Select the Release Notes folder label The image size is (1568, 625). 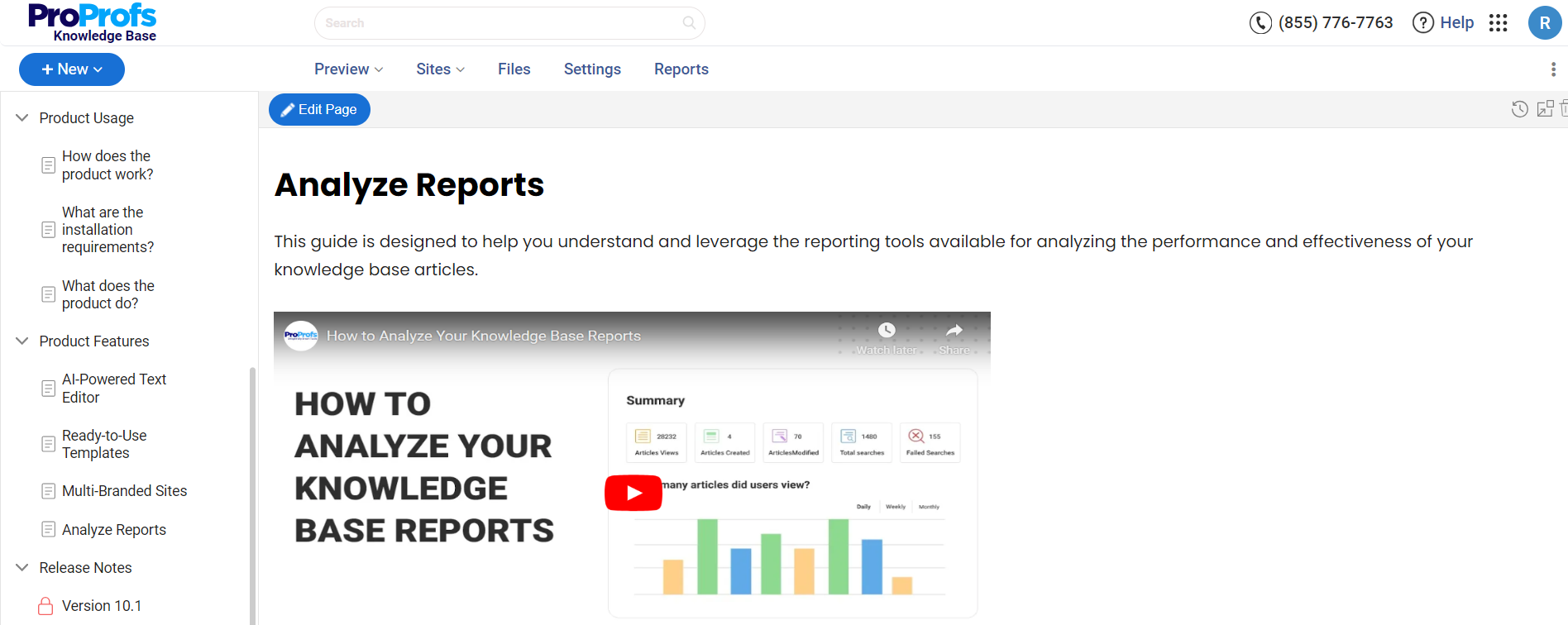click(x=86, y=568)
